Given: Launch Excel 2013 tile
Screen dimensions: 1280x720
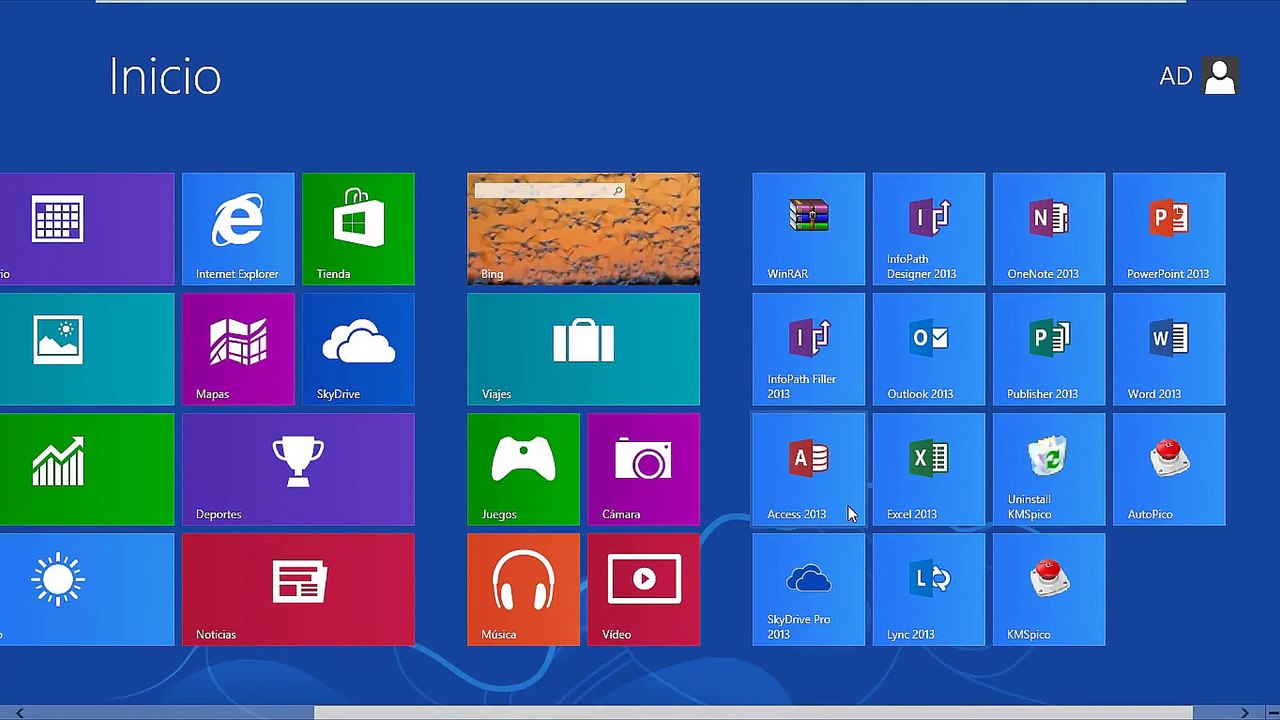Looking at the screenshot, I should 929,469.
